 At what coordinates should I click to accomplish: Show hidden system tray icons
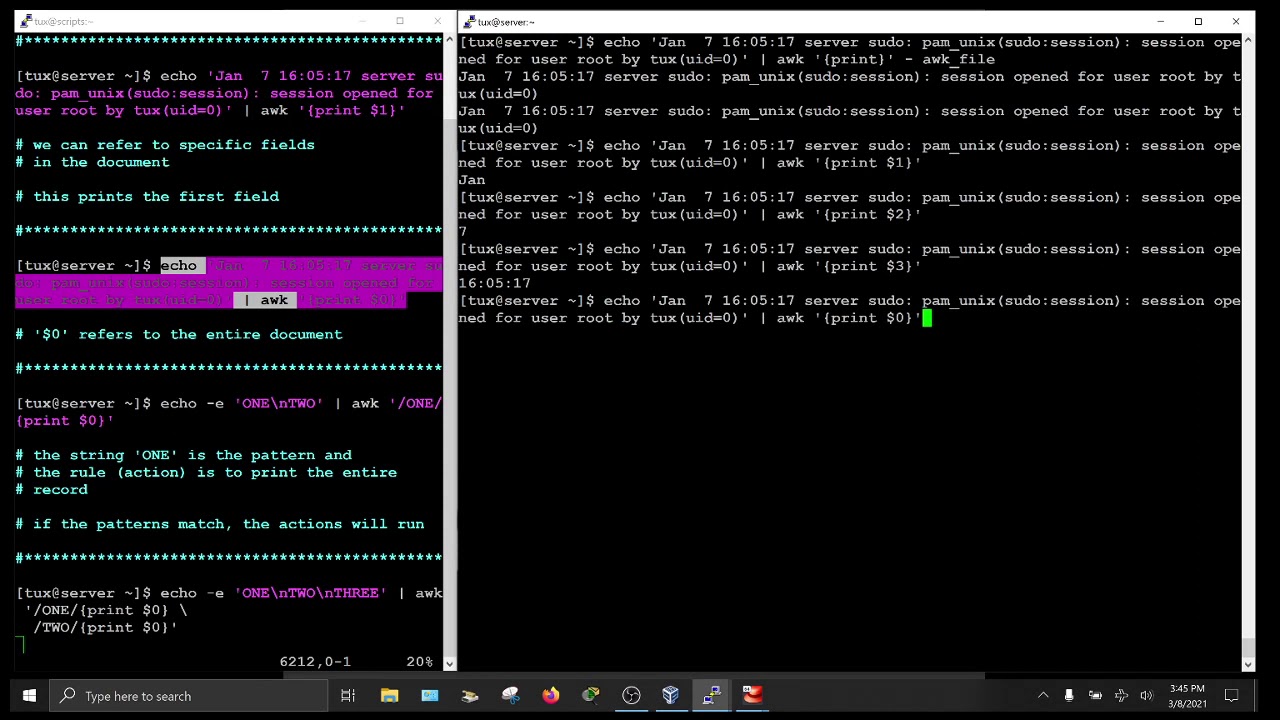1043,696
